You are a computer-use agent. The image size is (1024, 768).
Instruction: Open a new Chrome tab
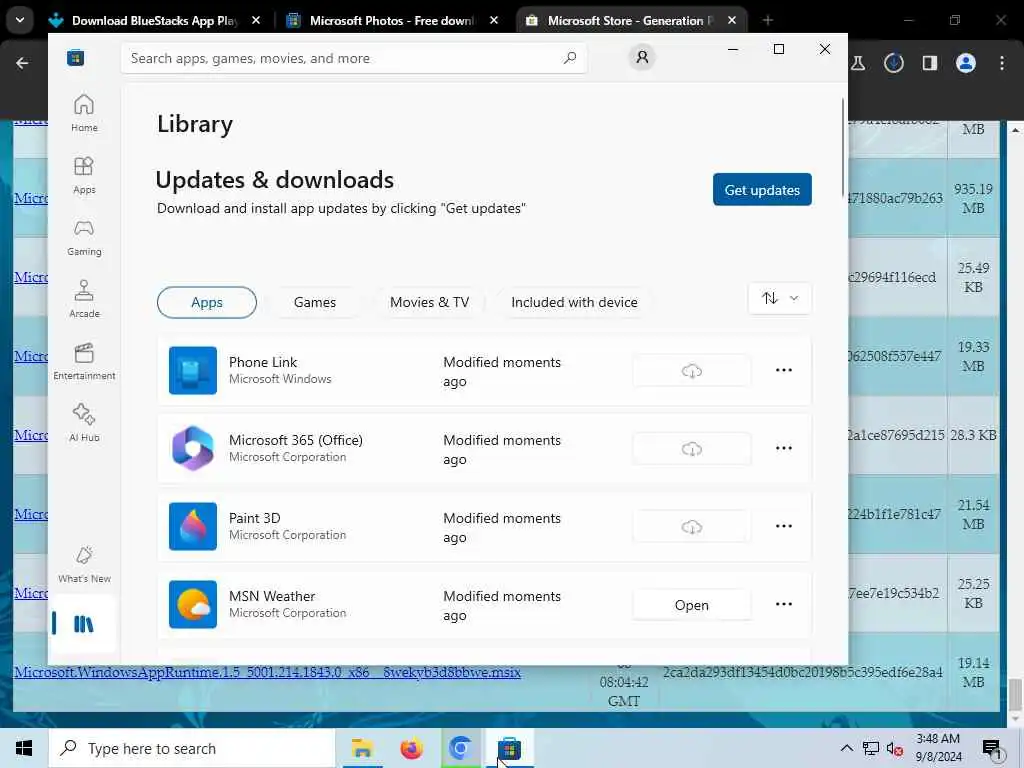(x=768, y=21)
